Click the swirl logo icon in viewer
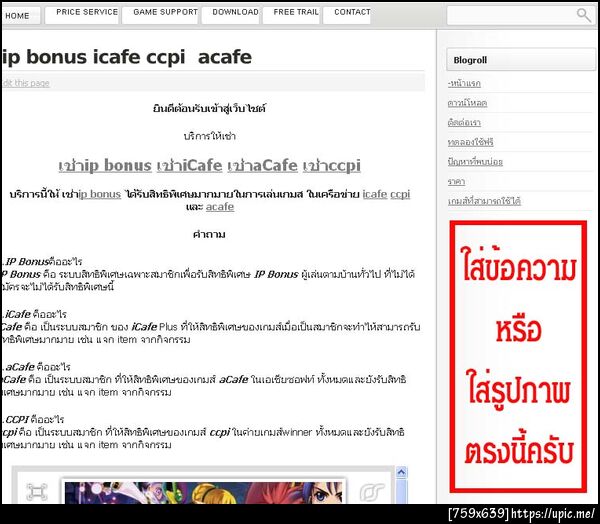This screenshot has width=600, height=524. (372, 492)
